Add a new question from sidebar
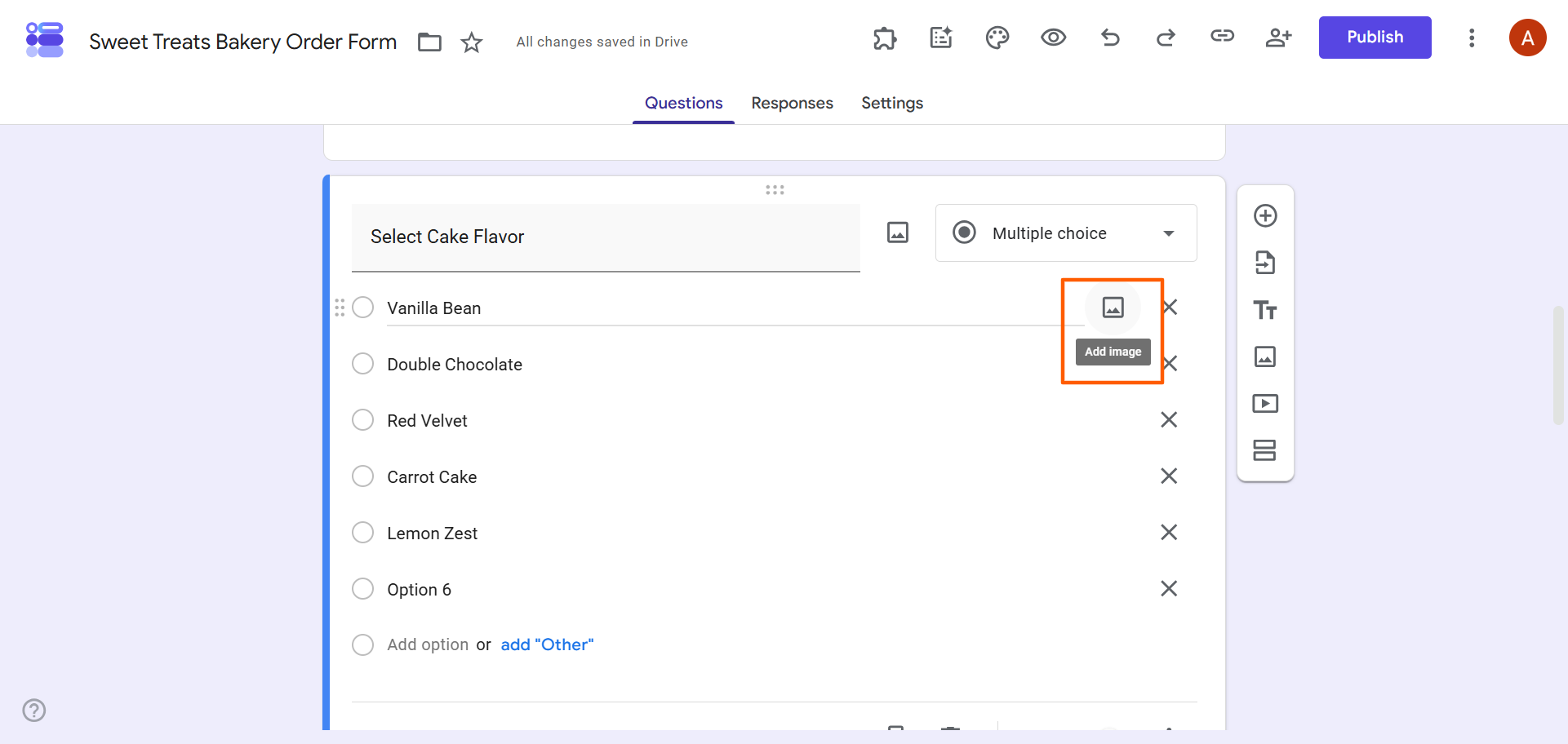Image resolution: width=1568 pixels, height=744 pixels. pyautogui.click(x=1265, y=215)
